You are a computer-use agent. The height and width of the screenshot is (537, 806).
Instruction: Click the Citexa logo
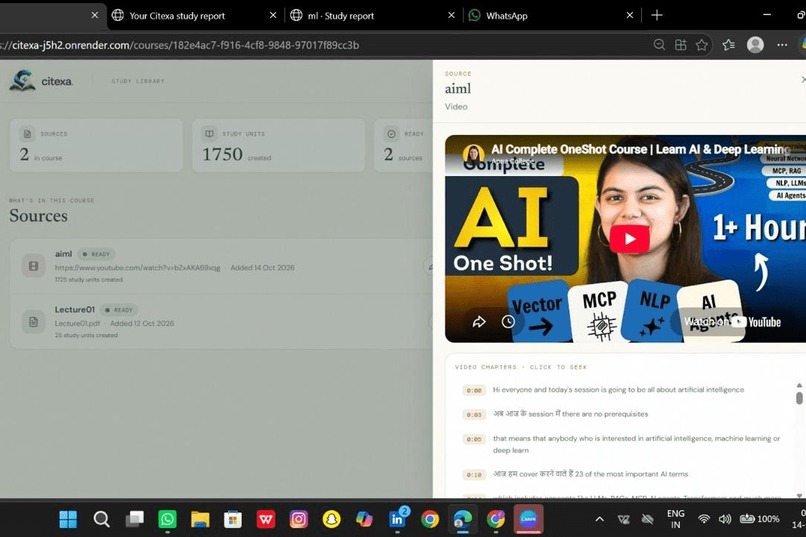[x=41, y=81]
